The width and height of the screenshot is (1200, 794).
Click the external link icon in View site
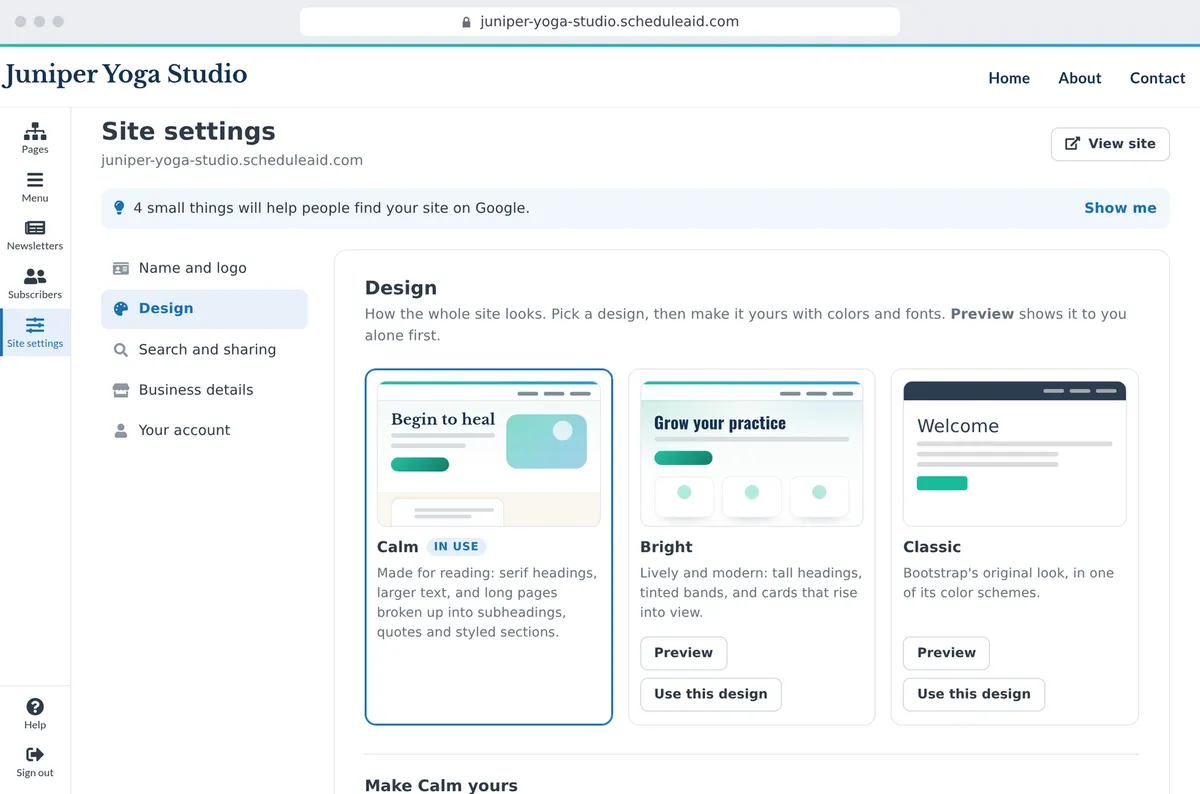(x=1072, y=144)
